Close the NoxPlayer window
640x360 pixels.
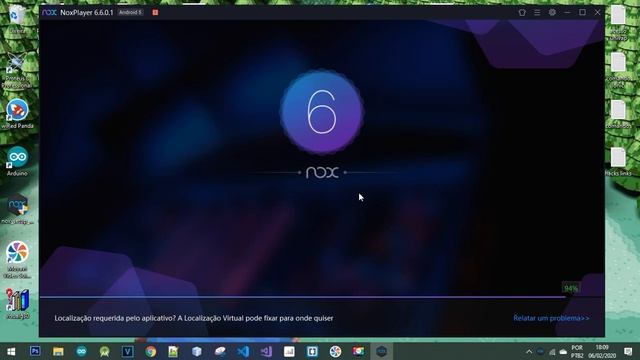[x=598, y=13]
